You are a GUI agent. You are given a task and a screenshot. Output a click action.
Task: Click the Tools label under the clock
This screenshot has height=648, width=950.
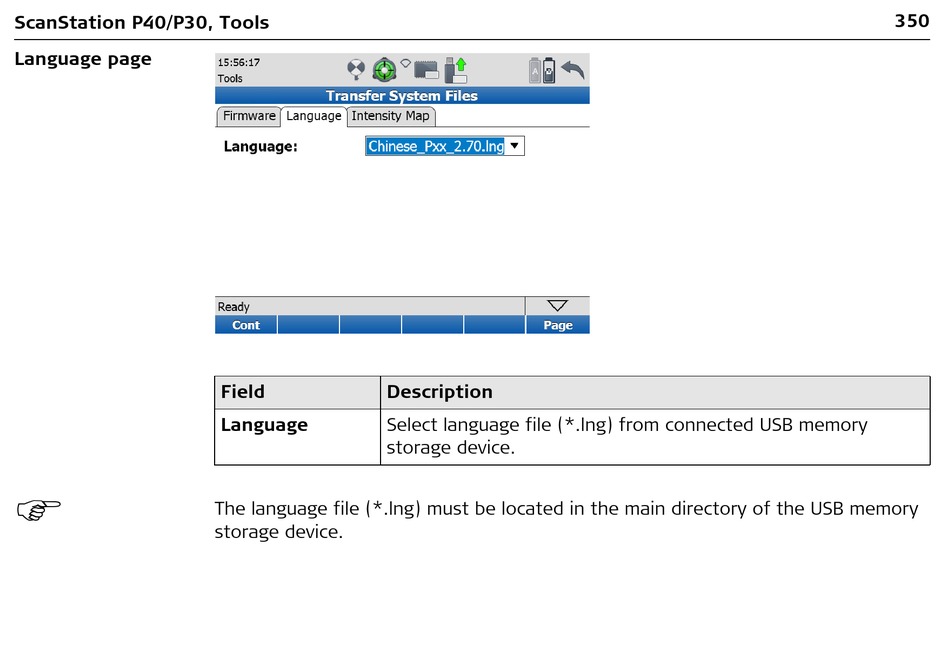click(230, 79)
